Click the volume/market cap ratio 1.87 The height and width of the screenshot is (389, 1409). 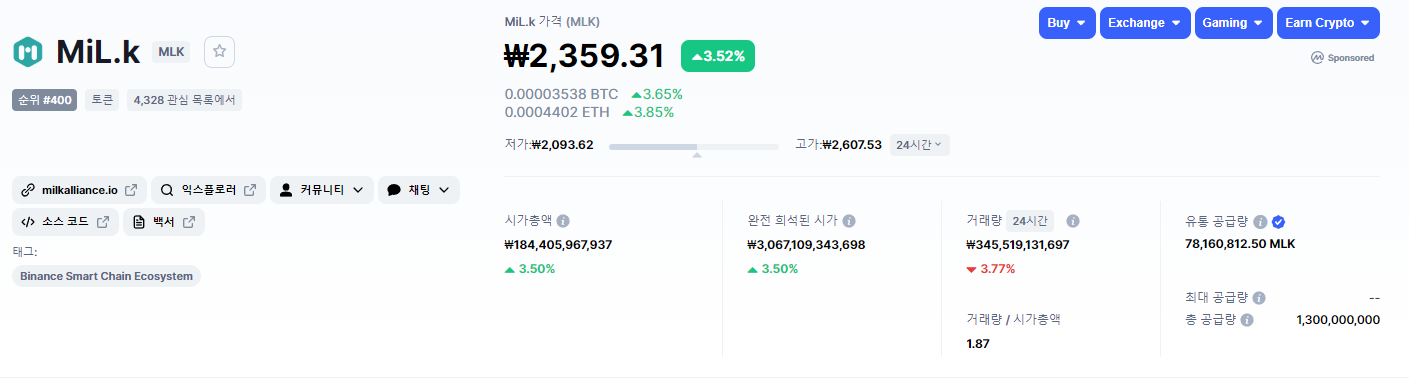(x=978, y=344)
